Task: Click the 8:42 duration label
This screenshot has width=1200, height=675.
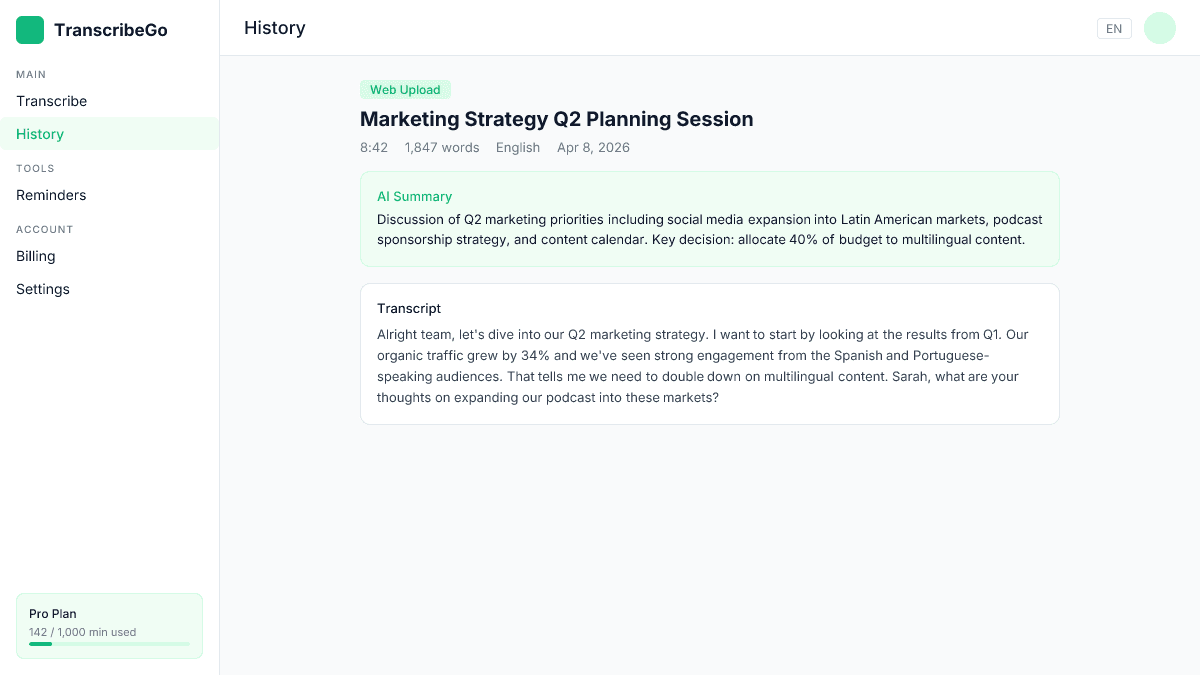Action: [374, 148]
